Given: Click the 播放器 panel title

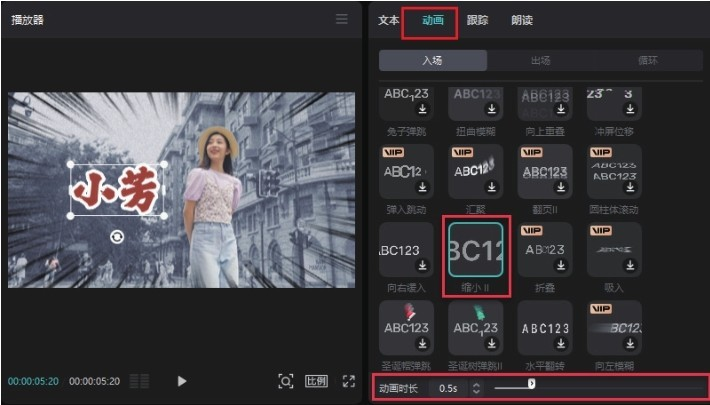Looking at the screenshot, I should click(28, 20).
